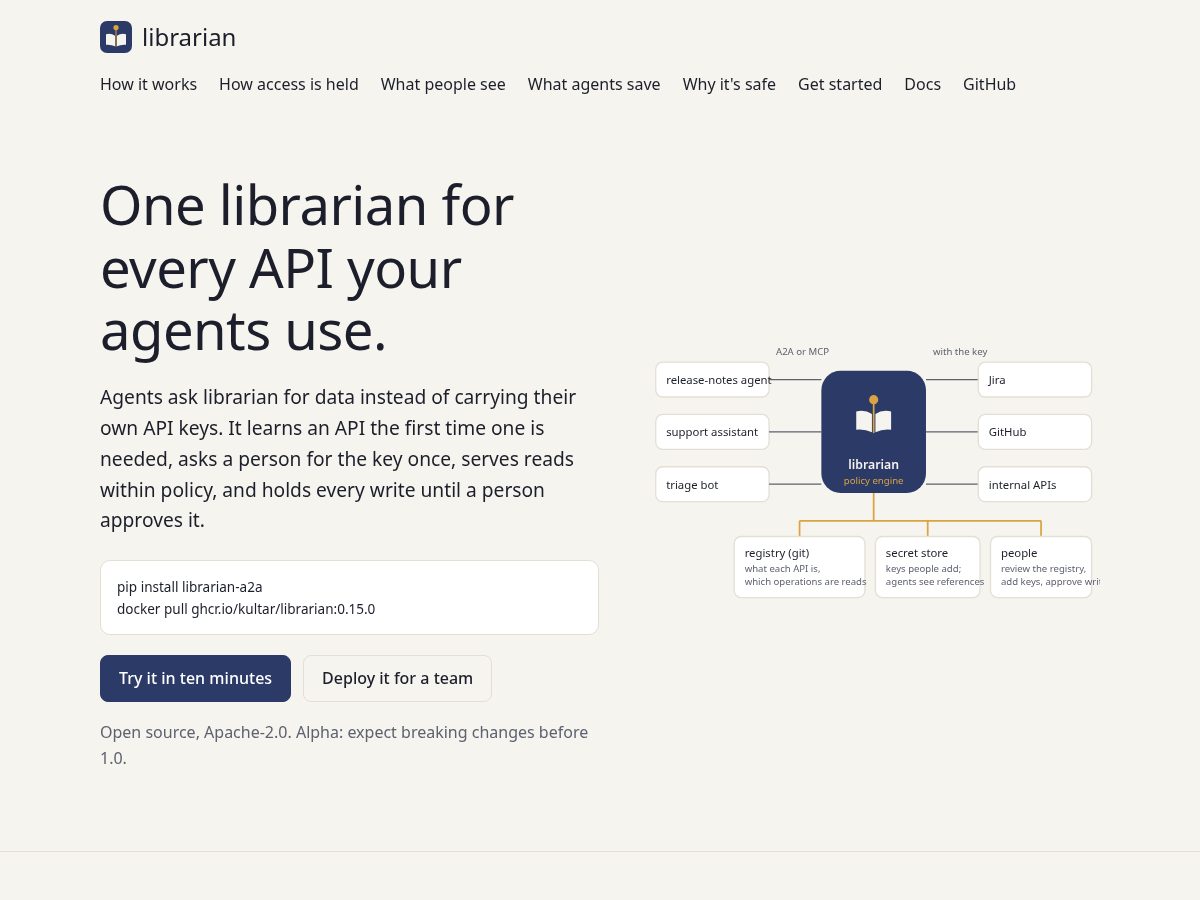The width and height of the screenshot is (1200, 900).
Task: Click the policy engine label in diagram
Action: pyautogui.click(x=873, y=481)
